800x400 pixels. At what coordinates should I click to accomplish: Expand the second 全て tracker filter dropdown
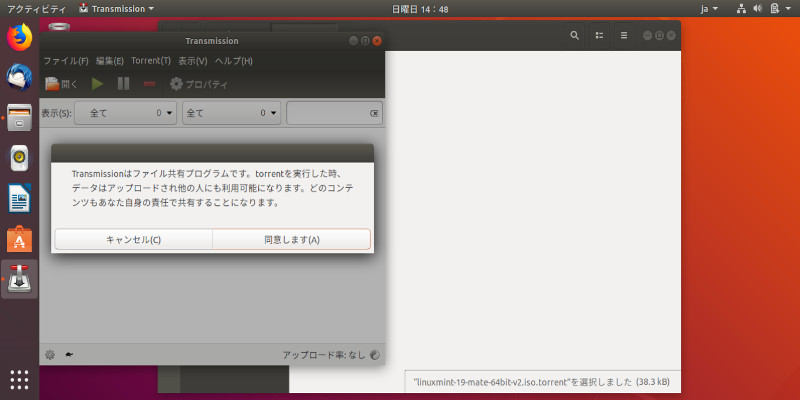(x=232, y=113)
